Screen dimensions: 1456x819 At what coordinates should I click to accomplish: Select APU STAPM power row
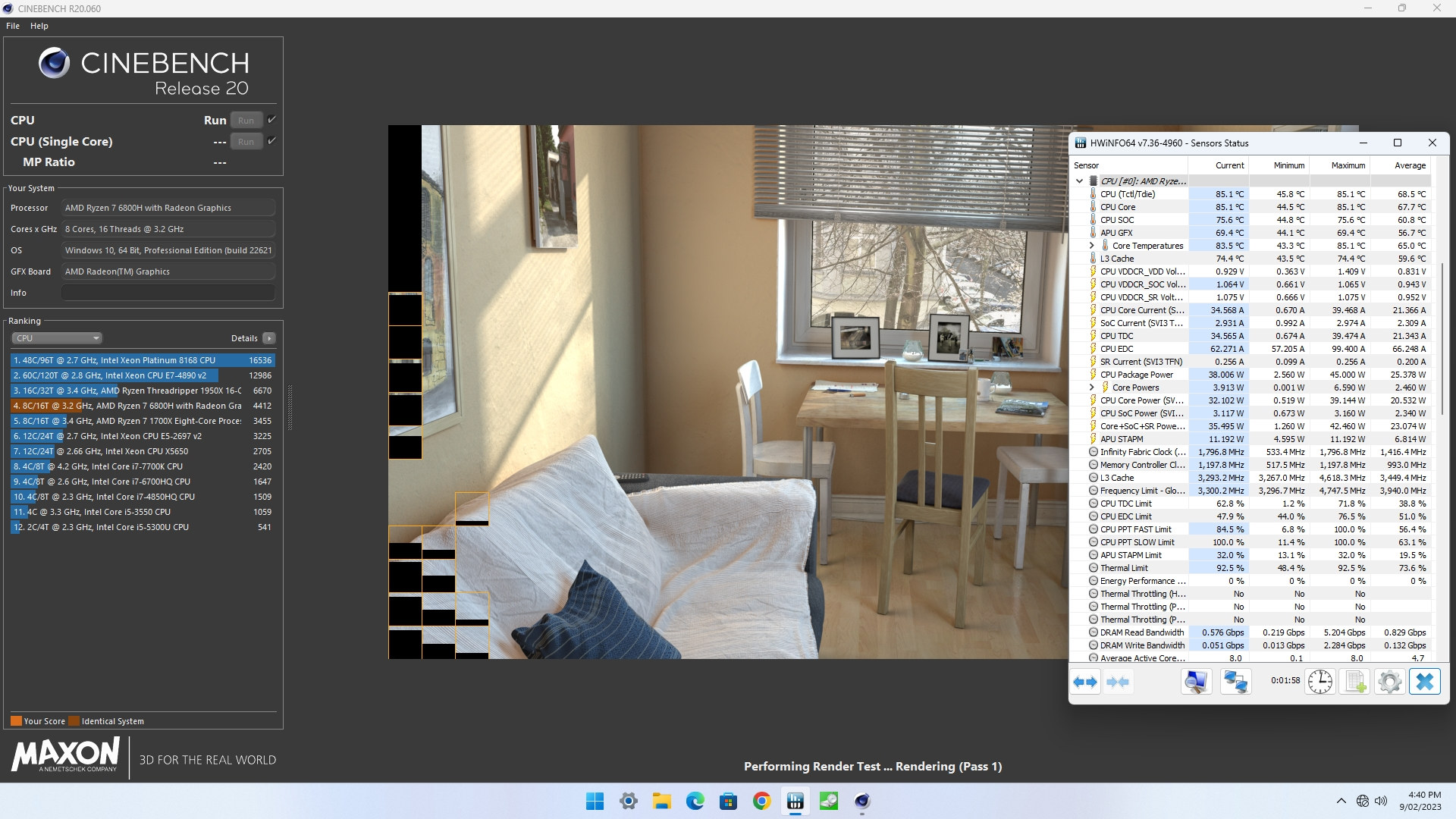click(1250, 439)
